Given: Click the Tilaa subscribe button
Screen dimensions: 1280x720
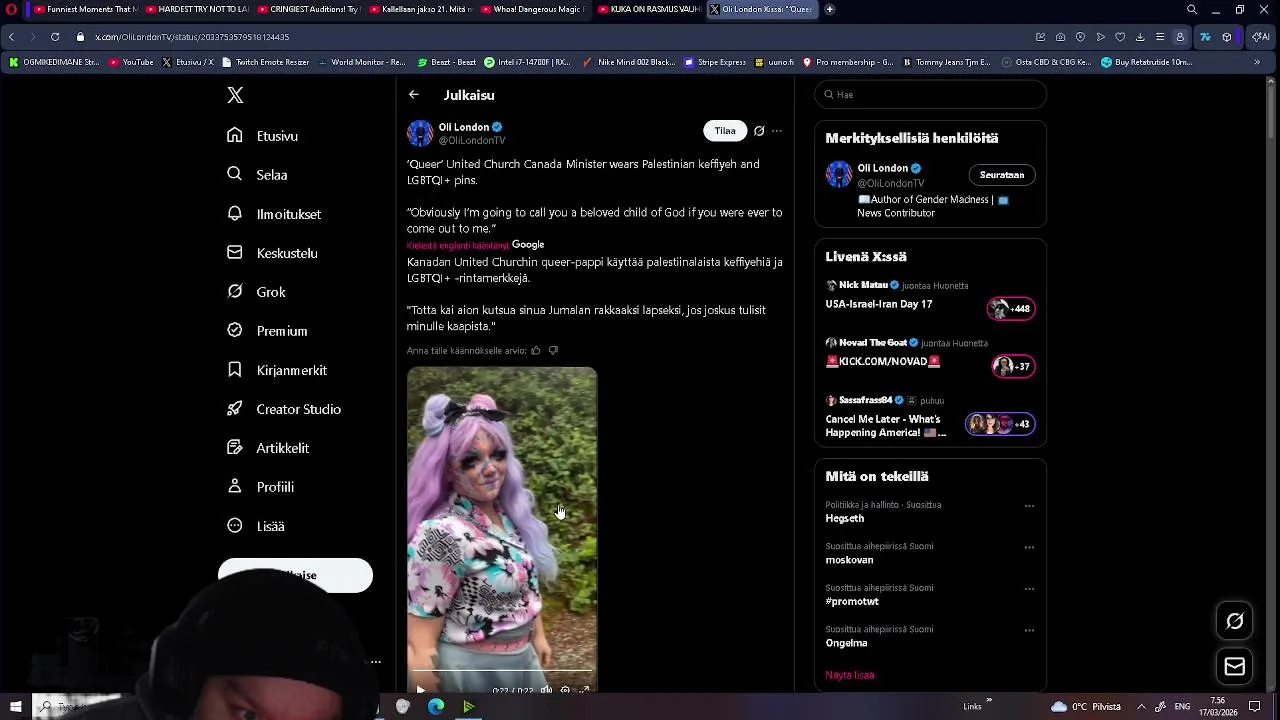Looking at the screenshot, I should point(725,131).
